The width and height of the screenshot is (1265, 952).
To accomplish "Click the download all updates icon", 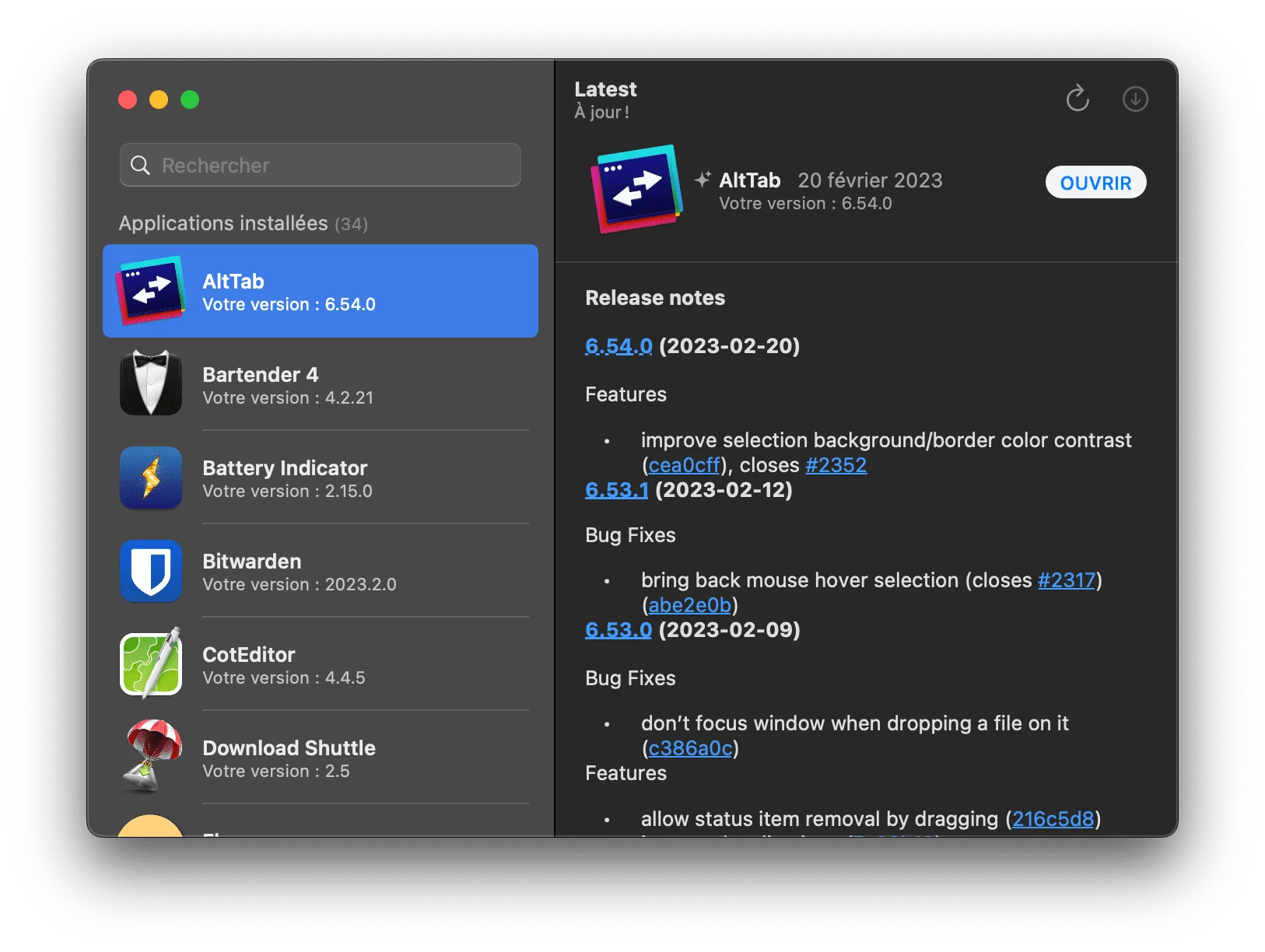I will pyautogui.click(x=1135, y=99).
